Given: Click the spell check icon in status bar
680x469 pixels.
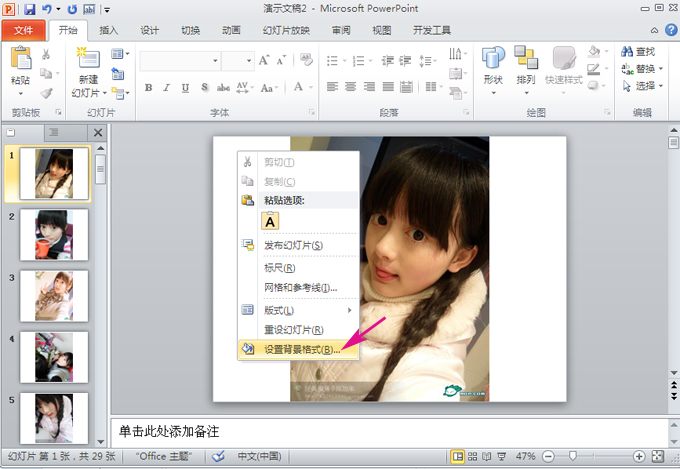Looking at the screenshot, I should click(x=219, y=457).
